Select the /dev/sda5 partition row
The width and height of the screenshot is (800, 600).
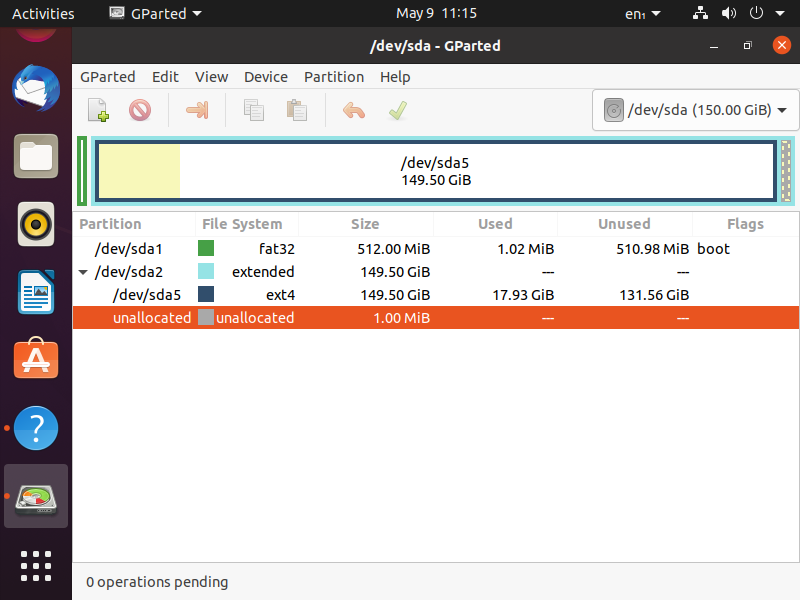tap(436, 294)
